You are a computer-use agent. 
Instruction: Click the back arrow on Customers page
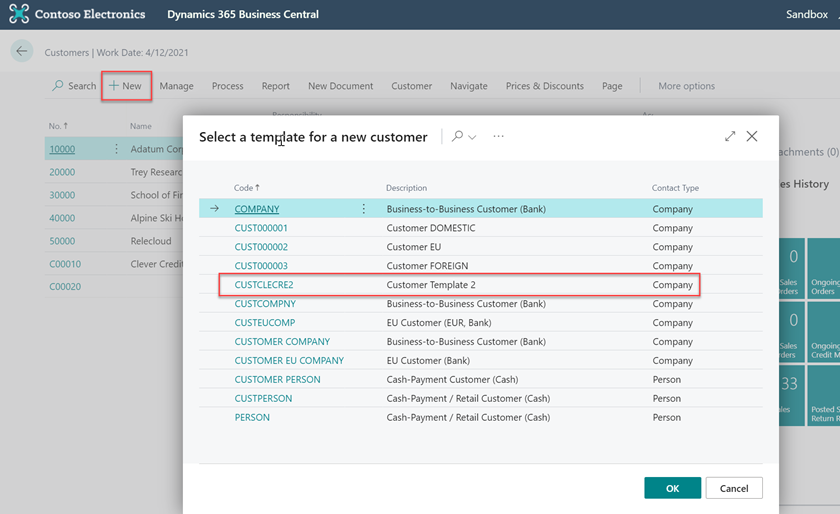point(22,51)
